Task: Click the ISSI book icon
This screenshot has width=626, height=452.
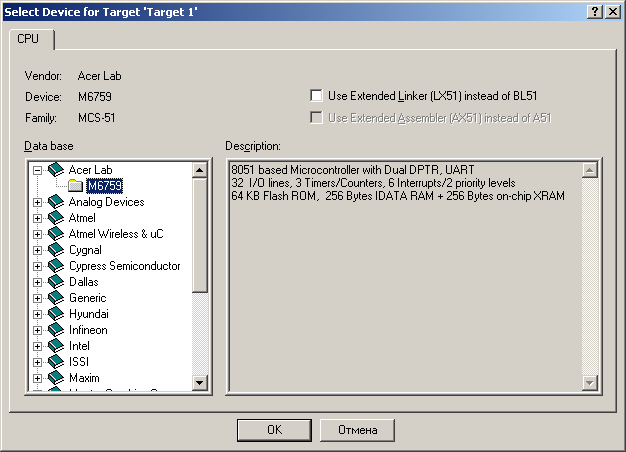Action: click(56, 361)
